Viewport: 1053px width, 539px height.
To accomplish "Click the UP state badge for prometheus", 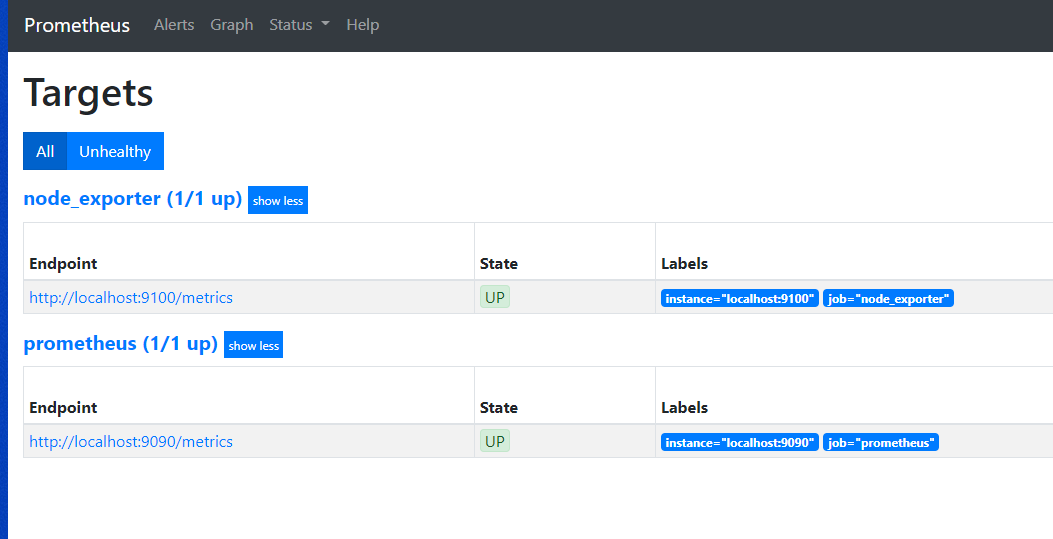I will tap(495, 441).
